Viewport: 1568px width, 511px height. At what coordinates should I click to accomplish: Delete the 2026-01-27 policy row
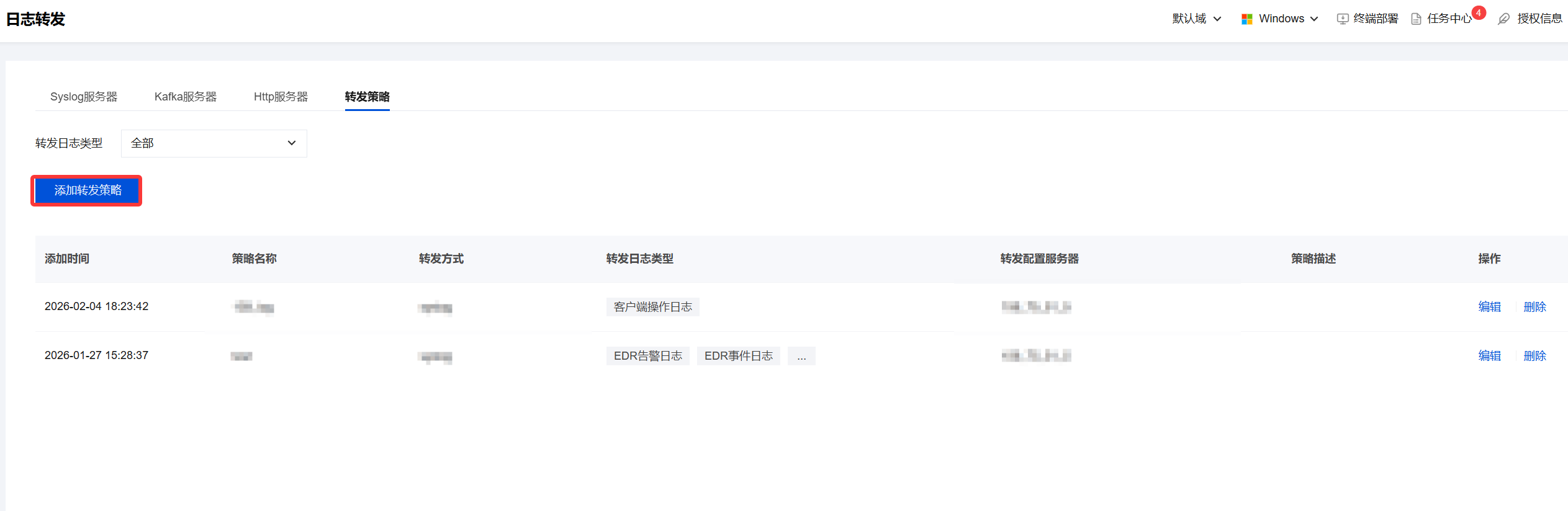click(1534, 356)
